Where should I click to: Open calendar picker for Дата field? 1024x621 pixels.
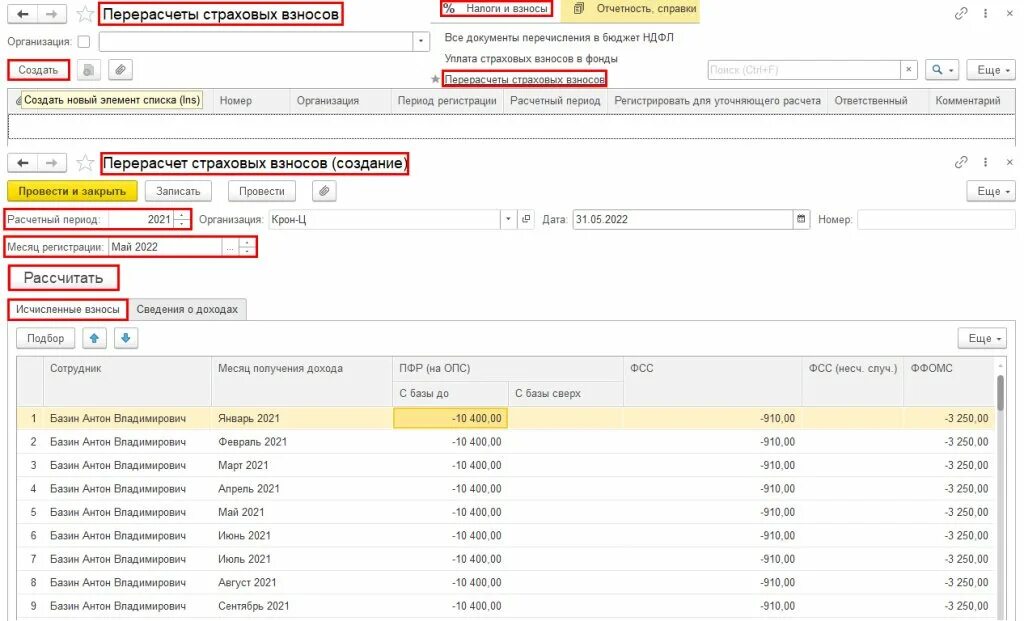801,219
